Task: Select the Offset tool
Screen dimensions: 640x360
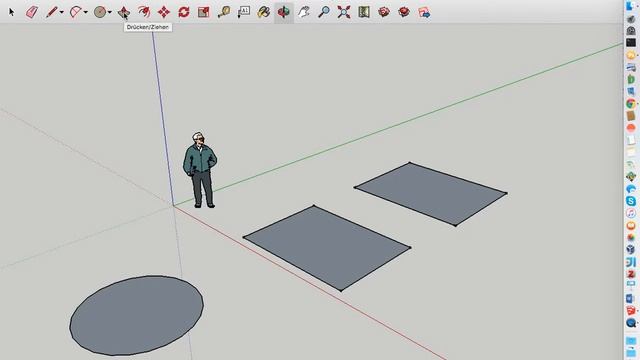Action: pyautogui.click(x=144, y=12)
